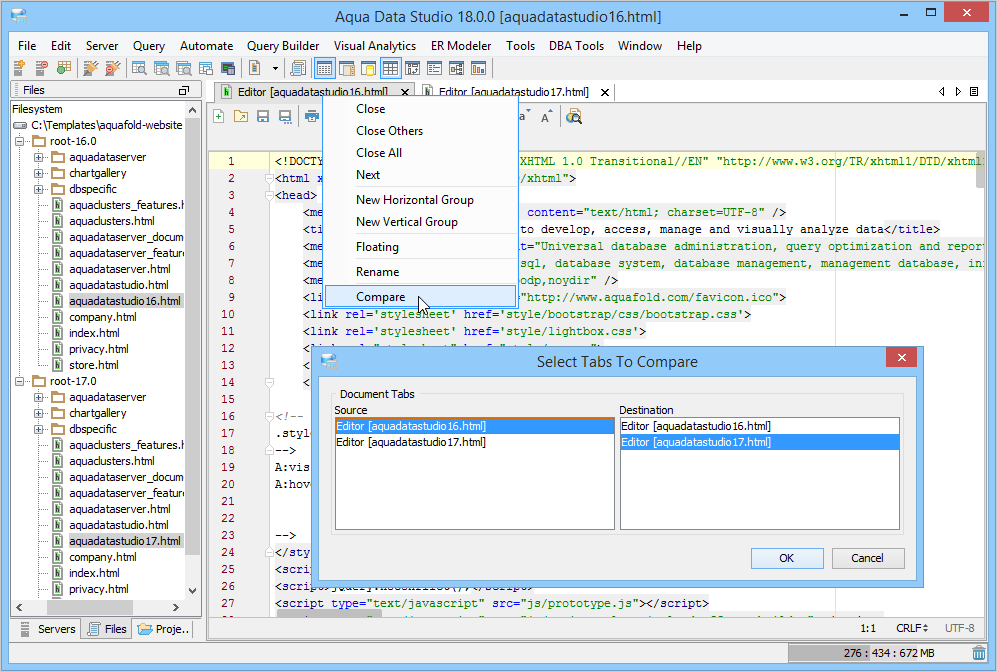Click the new file icon in editor toolbar
997x672 pixels.
point(219,117)
